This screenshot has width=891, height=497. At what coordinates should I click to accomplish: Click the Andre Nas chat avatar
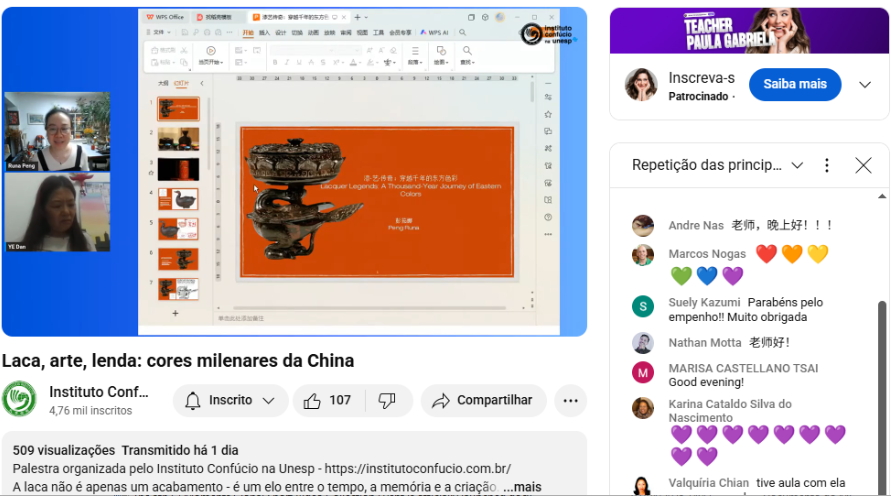642,226
